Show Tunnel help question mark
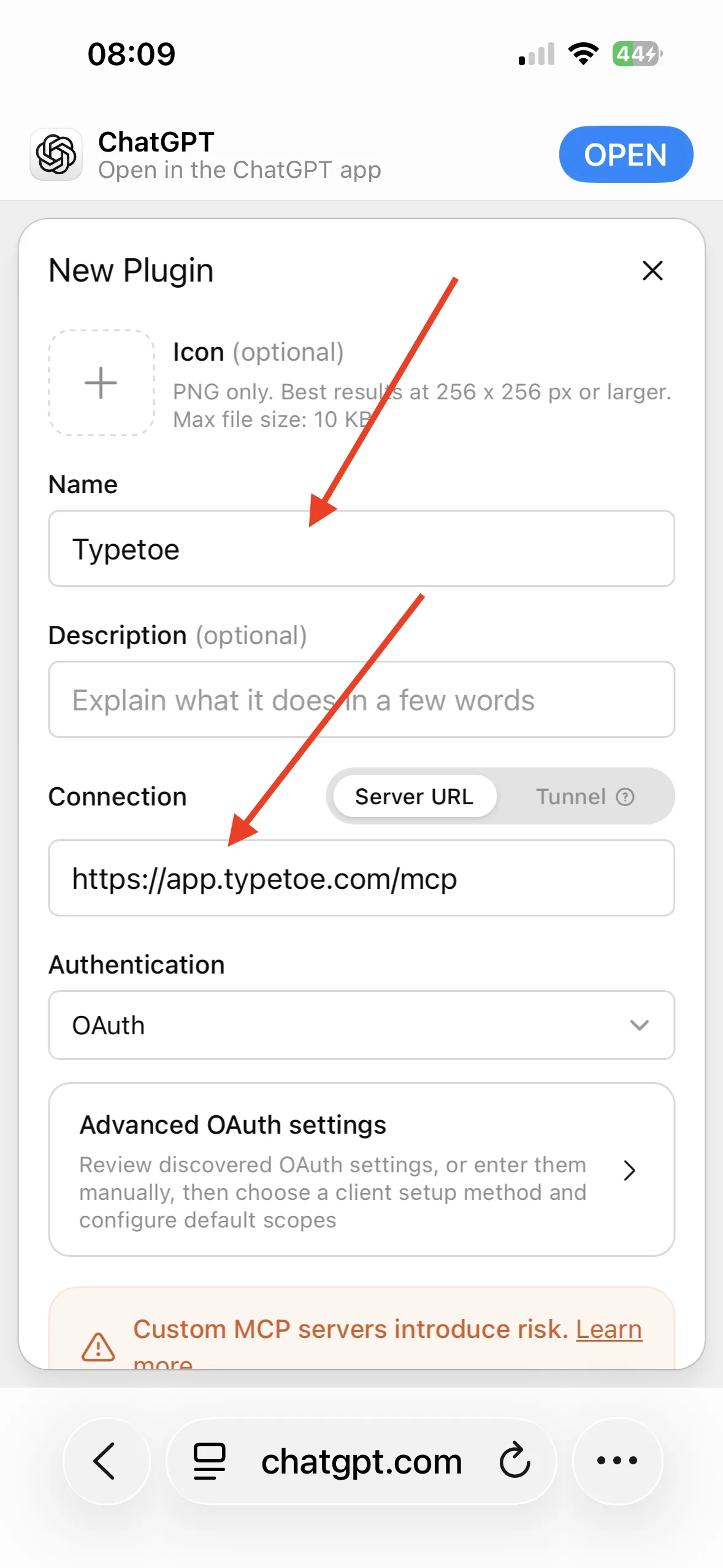Viewport: 723px width, 1568px height. (x=625, y=797)
